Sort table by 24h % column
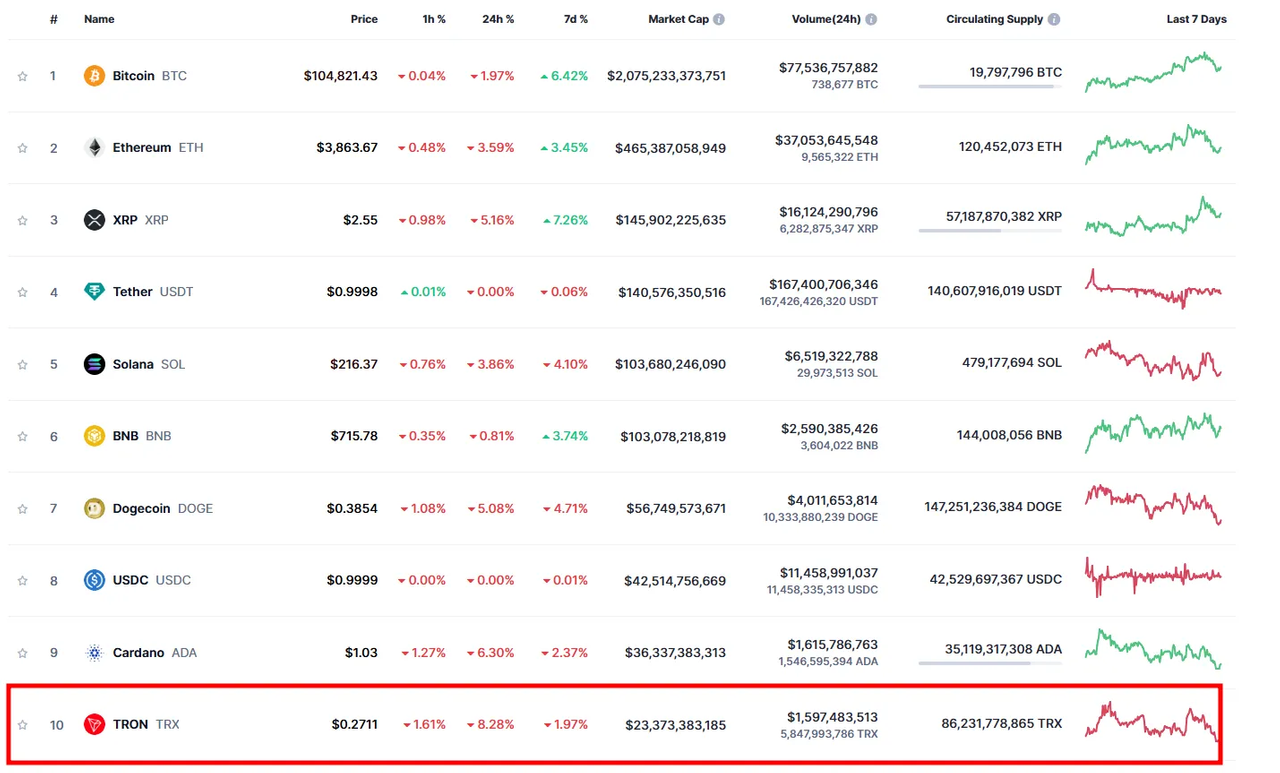 tap(498, 19)
